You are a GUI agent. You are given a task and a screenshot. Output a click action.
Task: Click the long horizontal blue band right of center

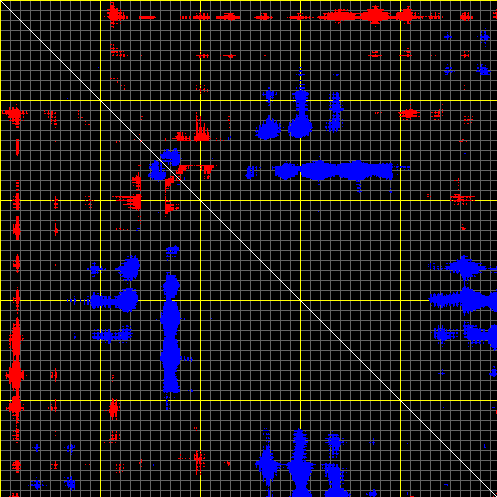(333, 170)
